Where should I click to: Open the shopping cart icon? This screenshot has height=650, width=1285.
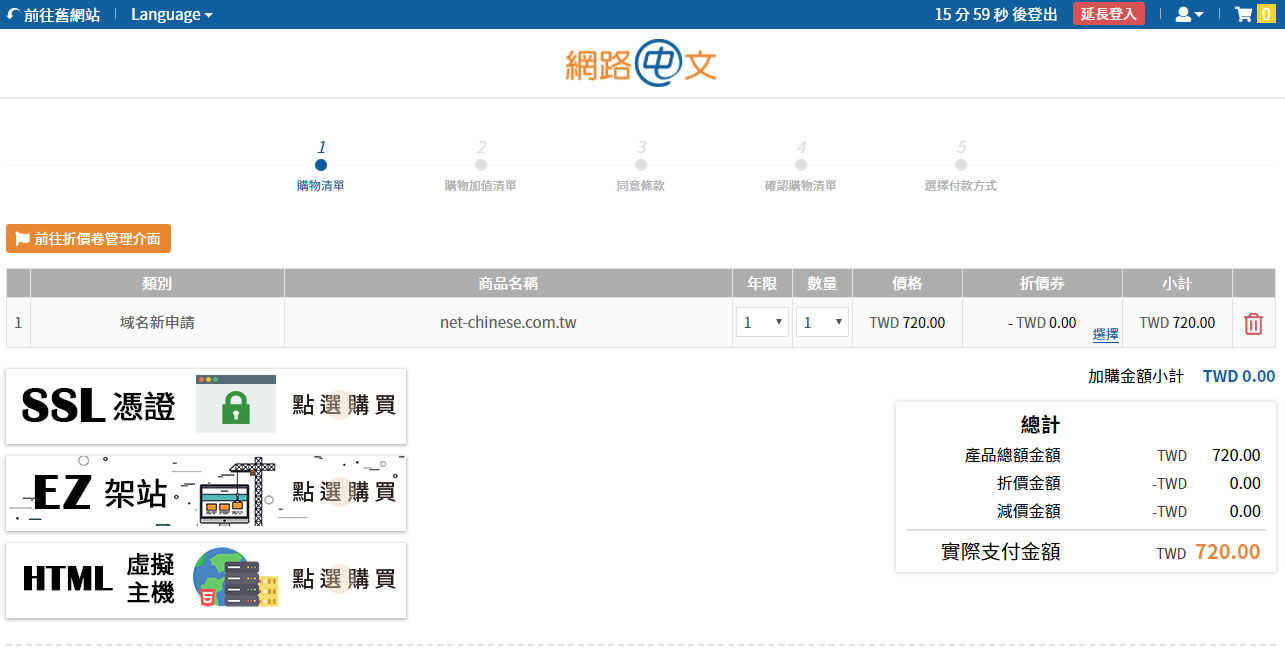(x=1244, y=14)
